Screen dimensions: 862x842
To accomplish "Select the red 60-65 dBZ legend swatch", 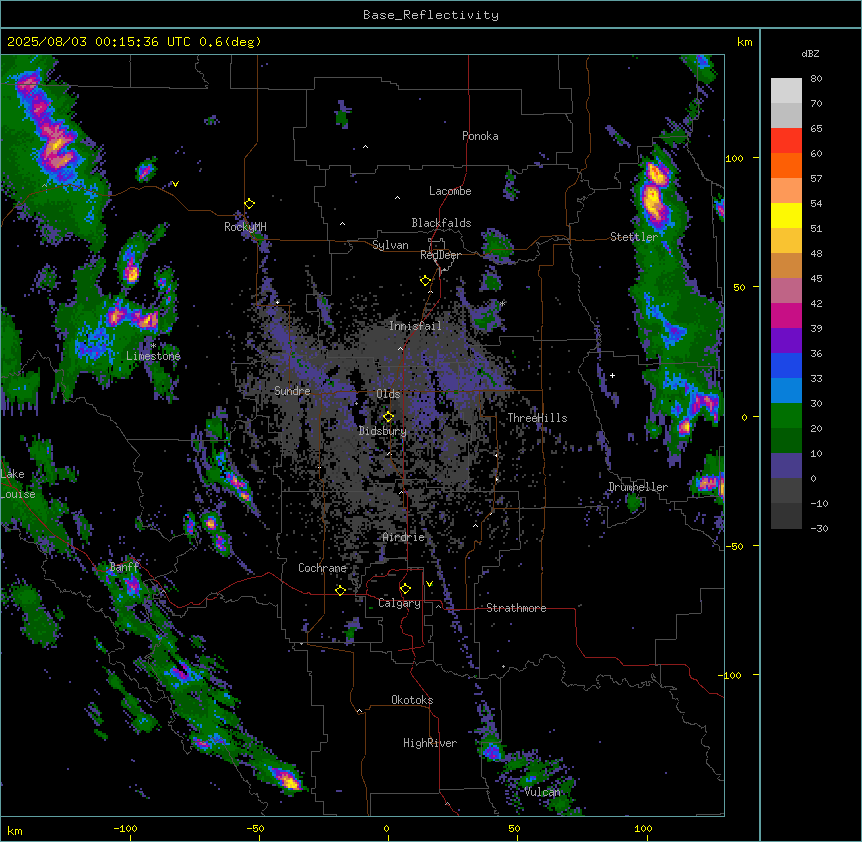I will point(786,141).
